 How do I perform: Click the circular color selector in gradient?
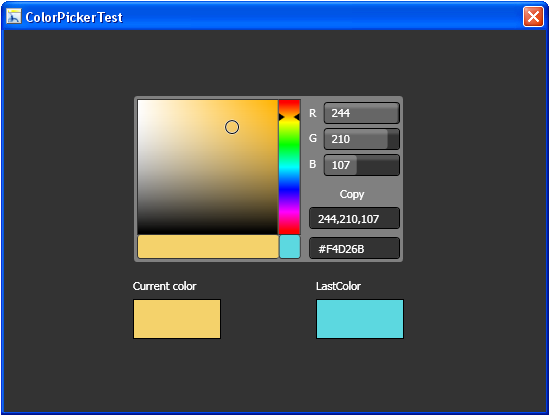(232, 127)
